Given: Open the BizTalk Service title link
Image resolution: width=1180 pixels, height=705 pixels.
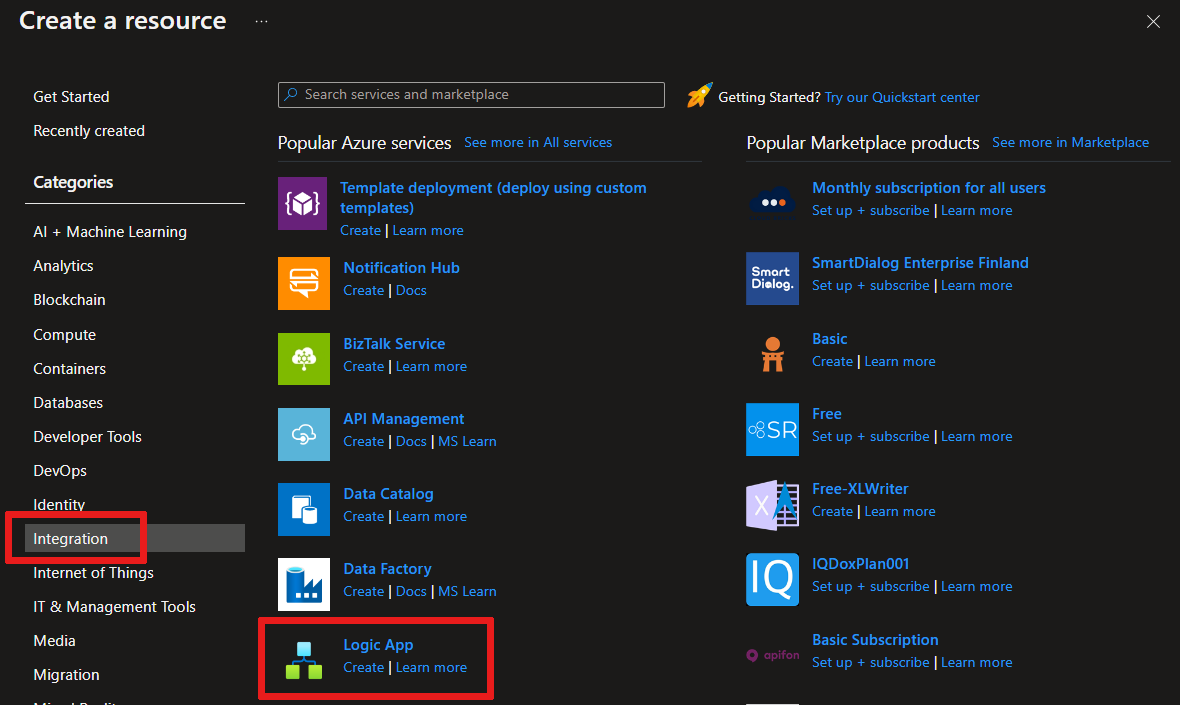Looking at the screenshot, I should coord(394,344).
